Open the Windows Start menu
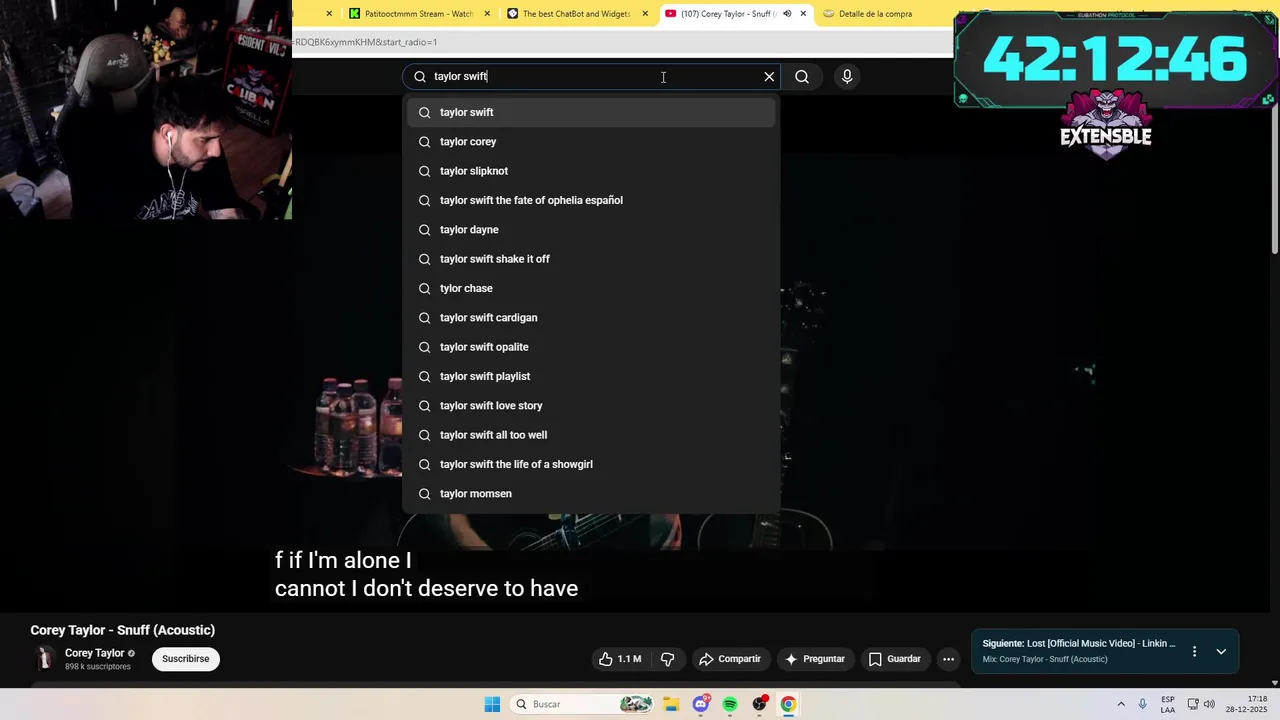Viewport: 1280px width, 720px height. tap(492, 704)
